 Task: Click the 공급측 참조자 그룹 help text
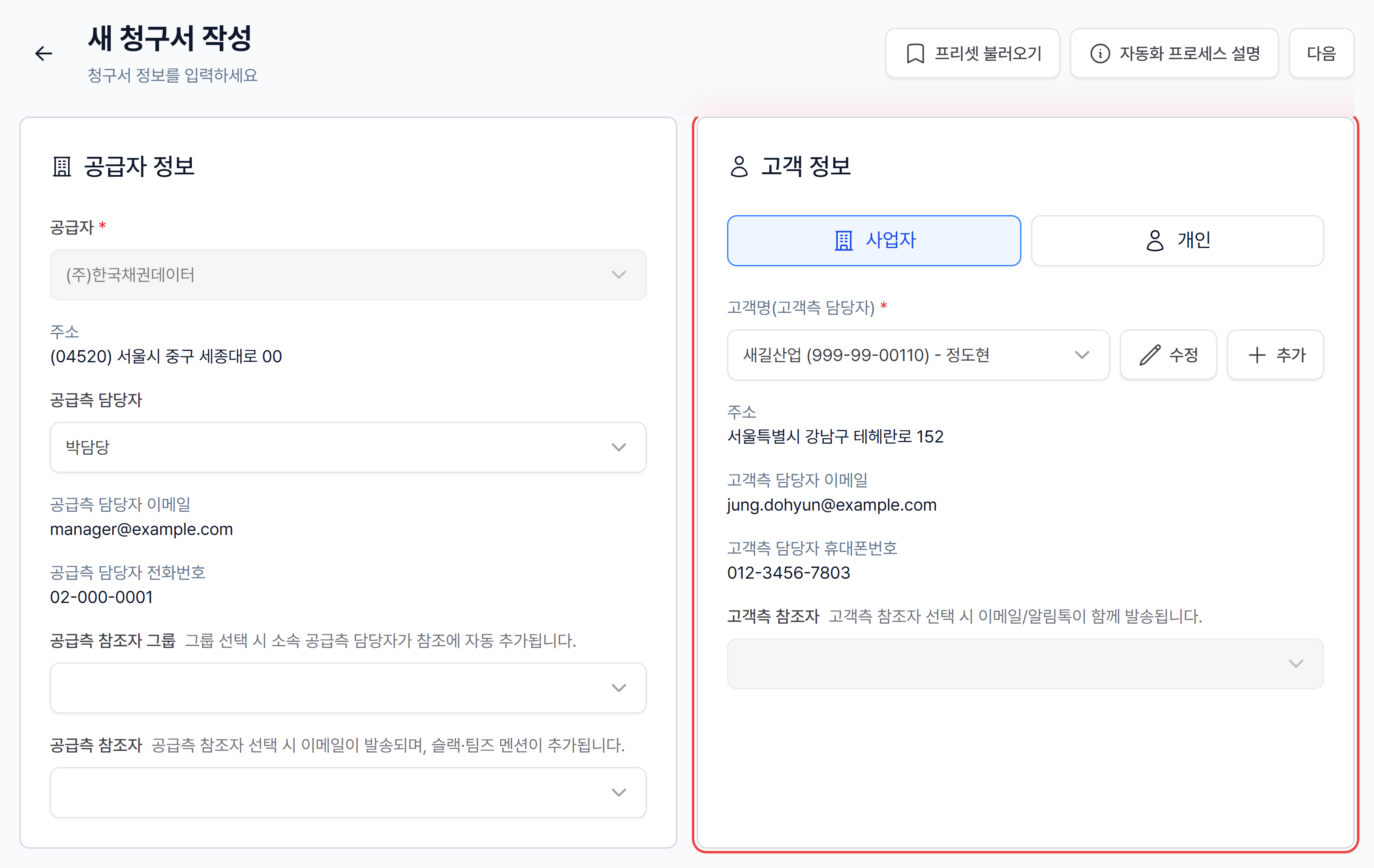point(381,640)
